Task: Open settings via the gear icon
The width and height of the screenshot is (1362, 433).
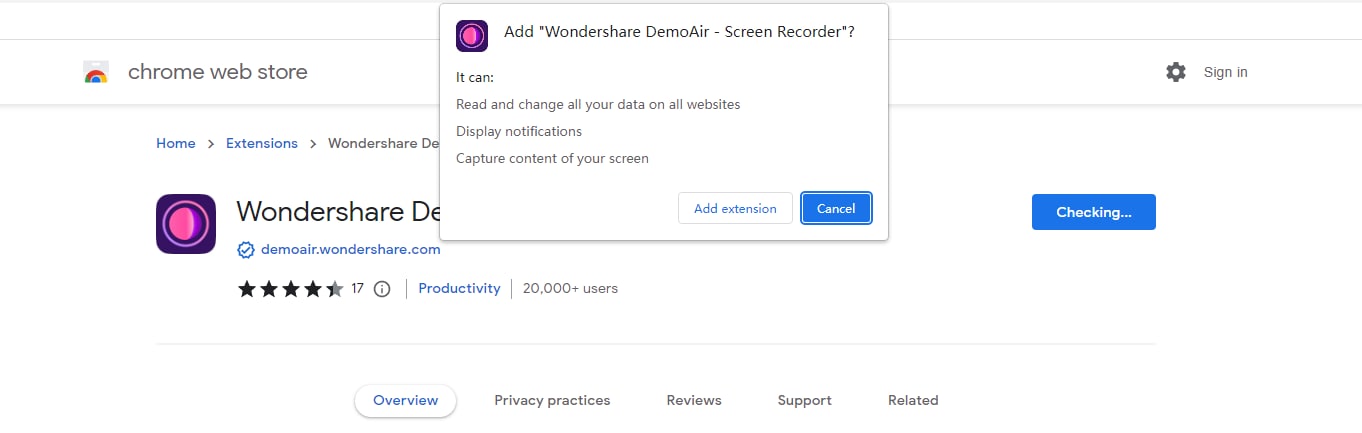Action: (x=1176, y=72)
